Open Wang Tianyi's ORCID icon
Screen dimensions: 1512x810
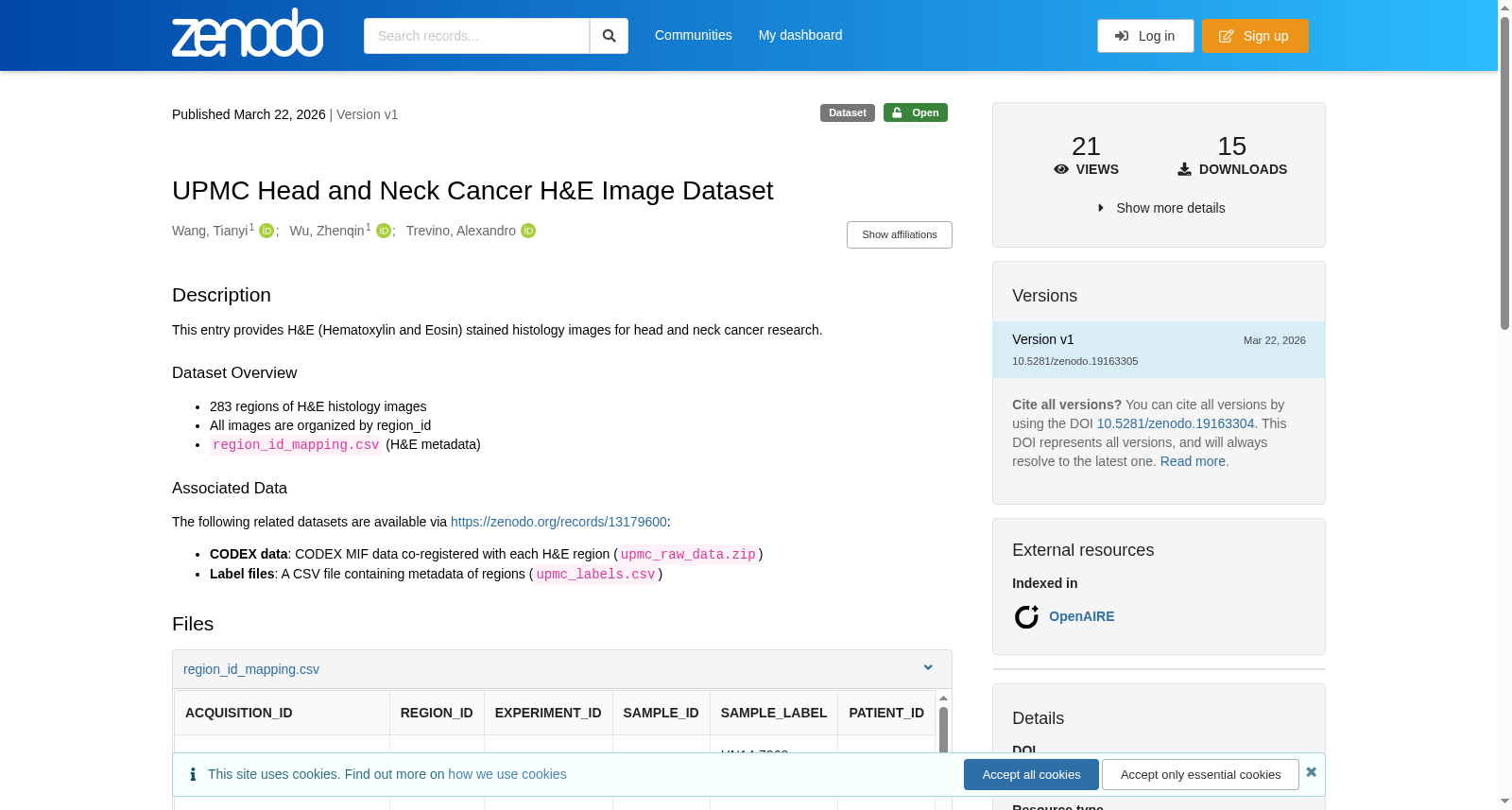(x=266, y=231)
